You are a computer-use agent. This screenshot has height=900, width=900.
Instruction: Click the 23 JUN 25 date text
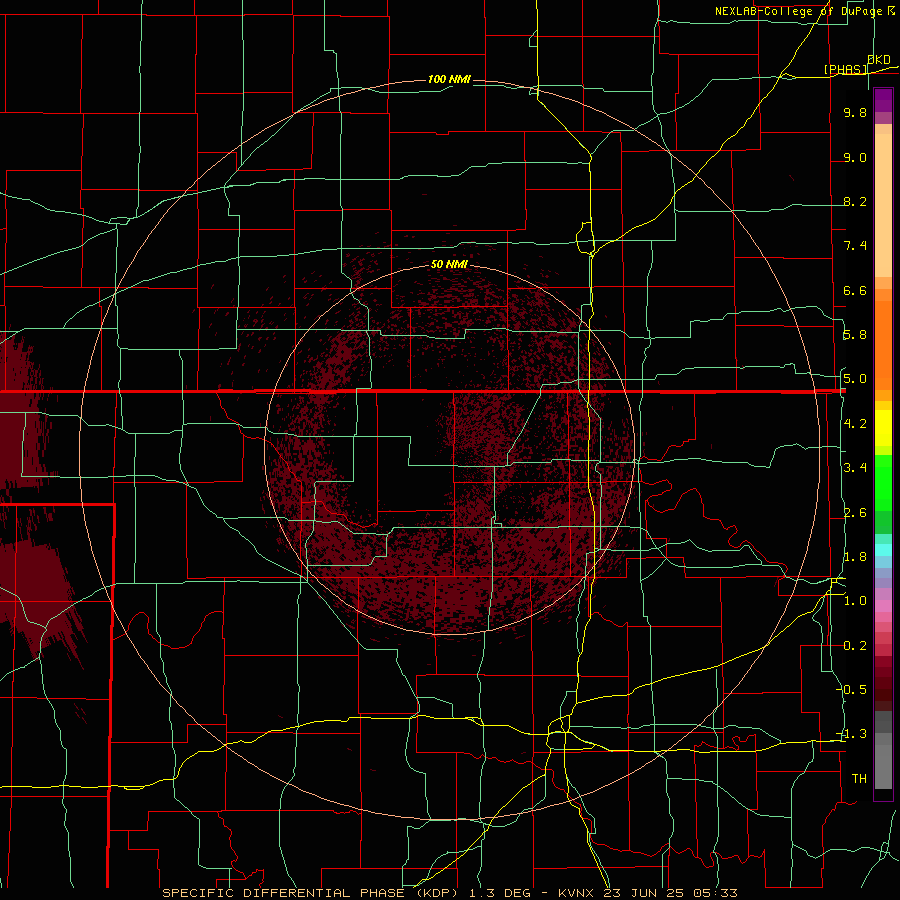coord(645,893)
